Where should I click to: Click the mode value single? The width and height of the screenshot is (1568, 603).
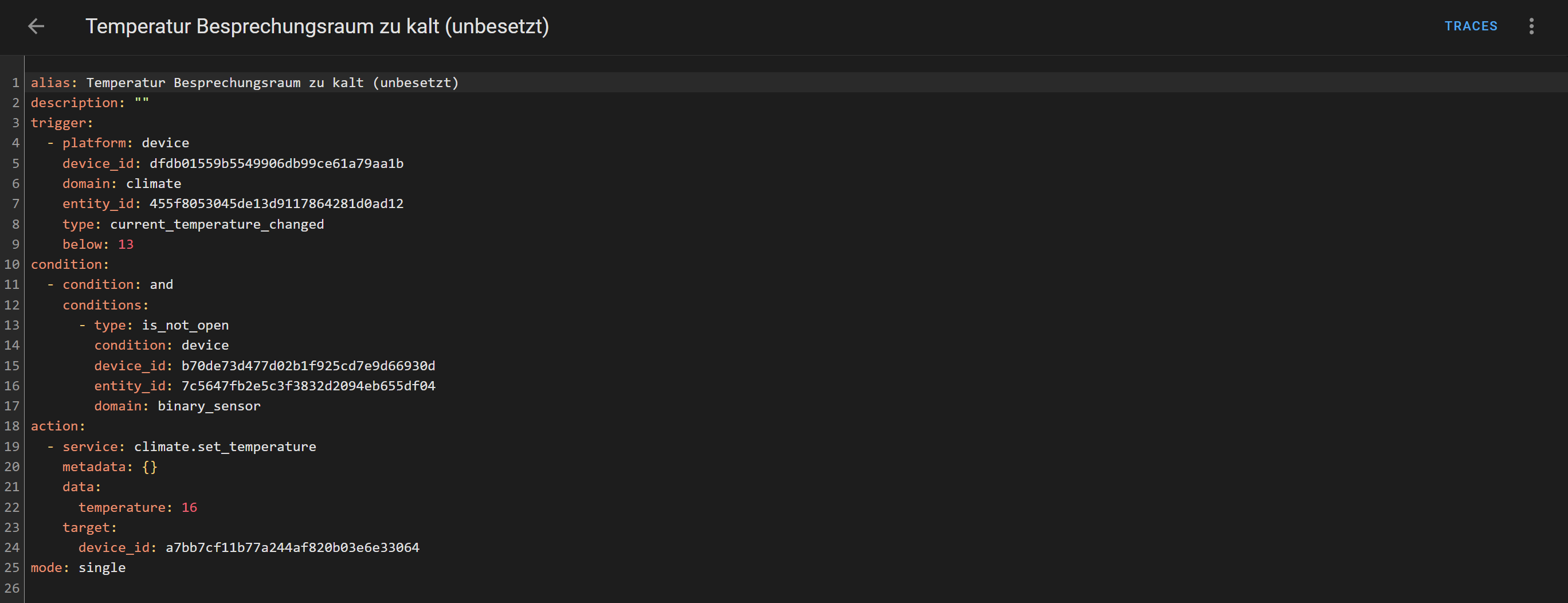coord(101,567)
